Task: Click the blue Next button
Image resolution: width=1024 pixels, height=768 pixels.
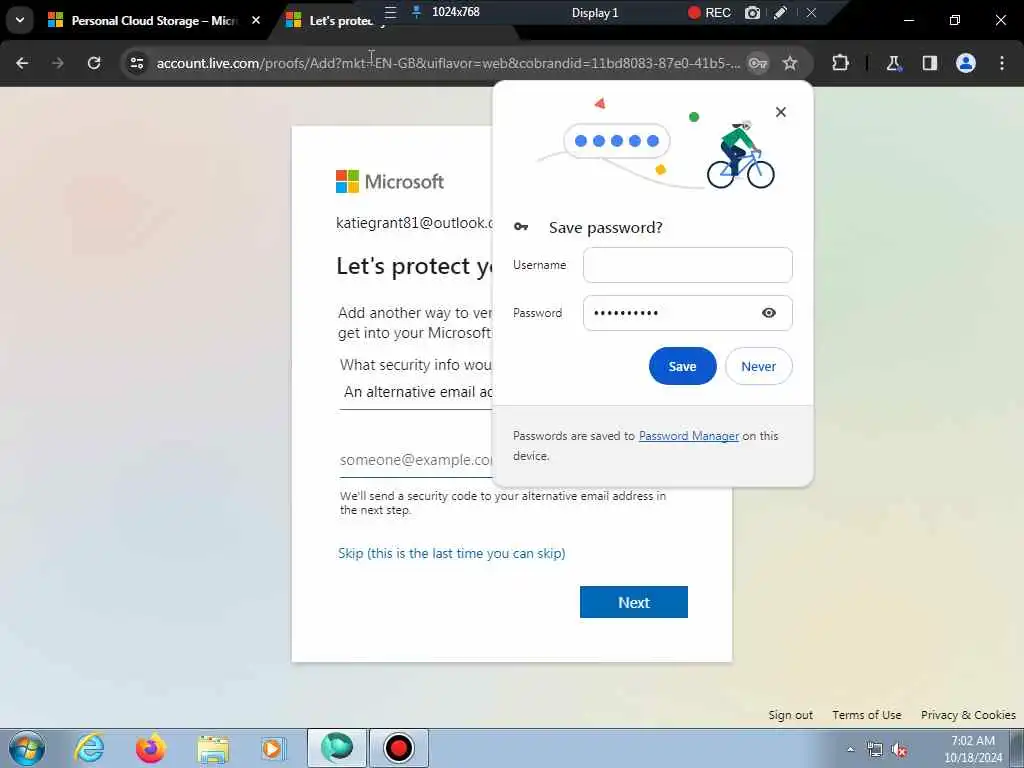Action: coord(633,601)
